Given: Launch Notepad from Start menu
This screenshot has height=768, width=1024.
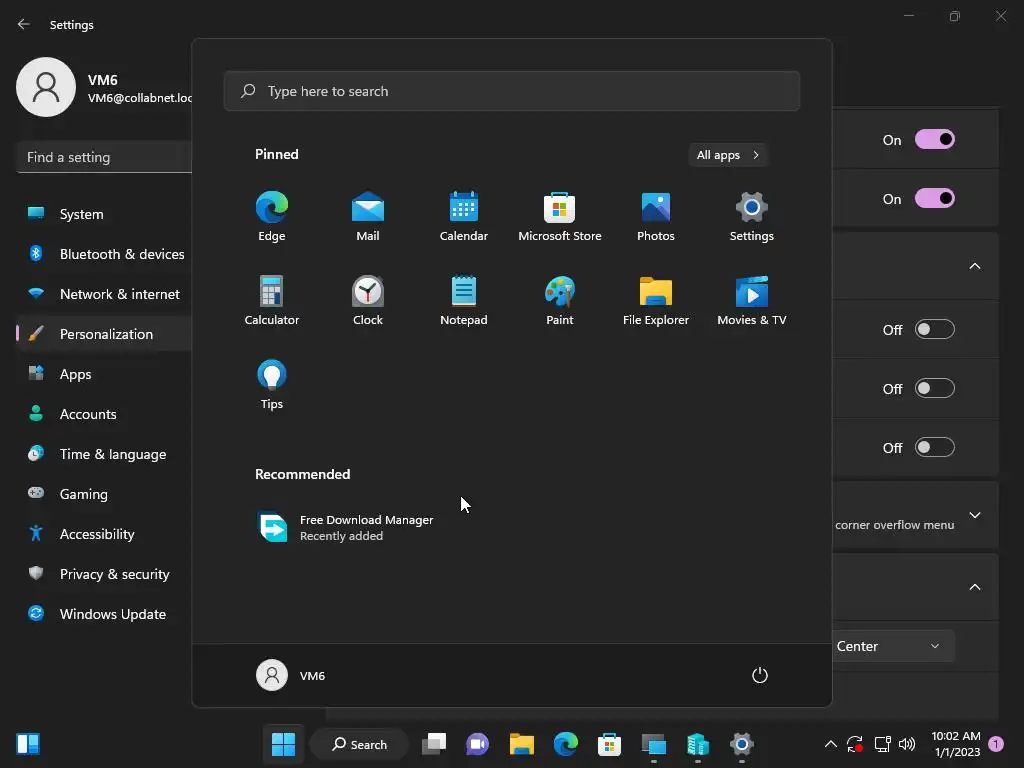Looking at the screenshot, I should 464,300.
